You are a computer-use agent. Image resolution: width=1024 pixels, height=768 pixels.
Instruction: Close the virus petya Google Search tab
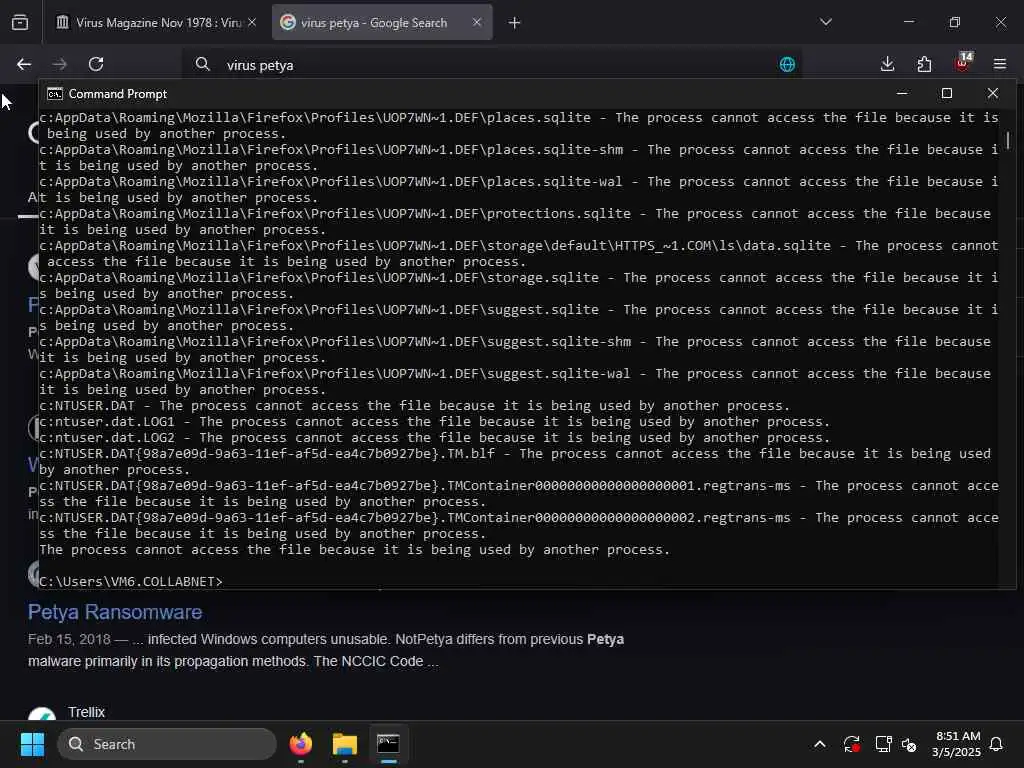pos(477,22)
